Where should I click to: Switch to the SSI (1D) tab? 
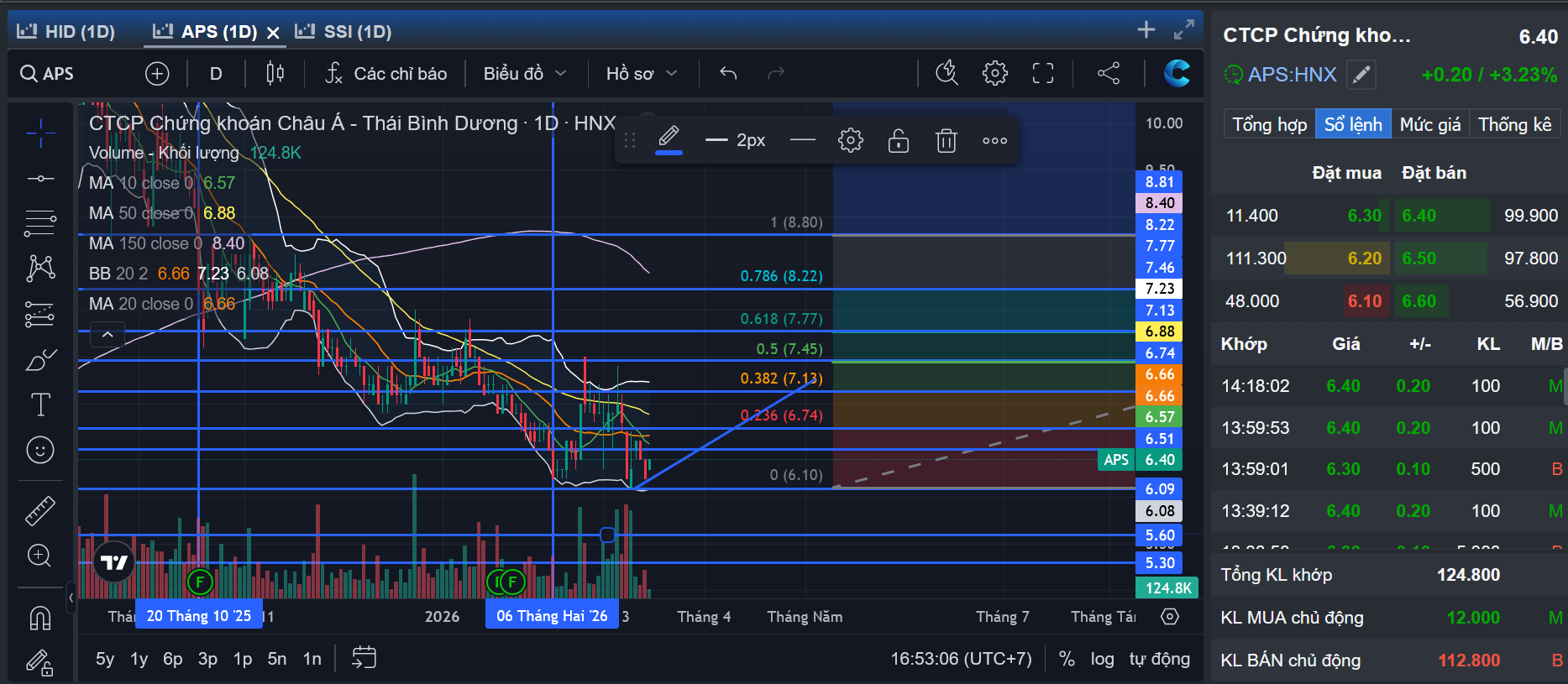[x=343, y=32]
